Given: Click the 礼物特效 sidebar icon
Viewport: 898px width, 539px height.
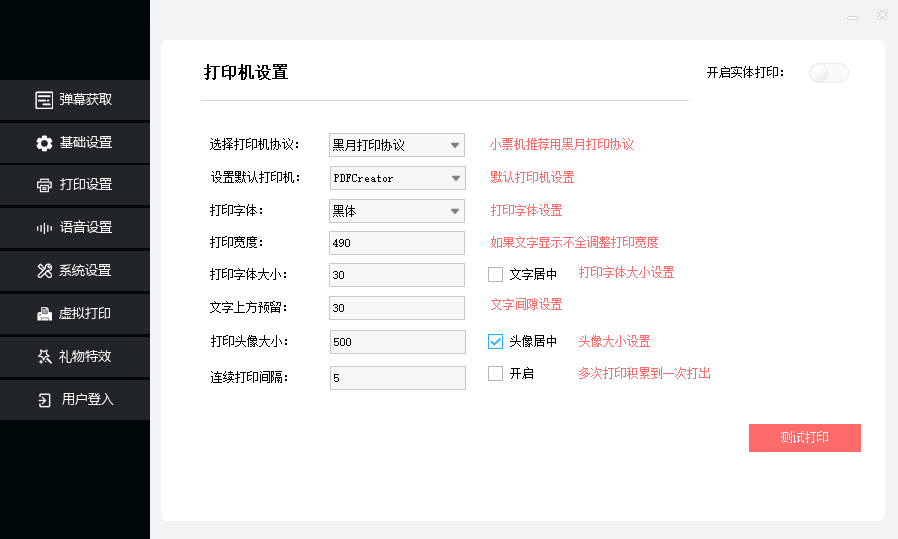Looking at the screenshot, I should (43, 357).
